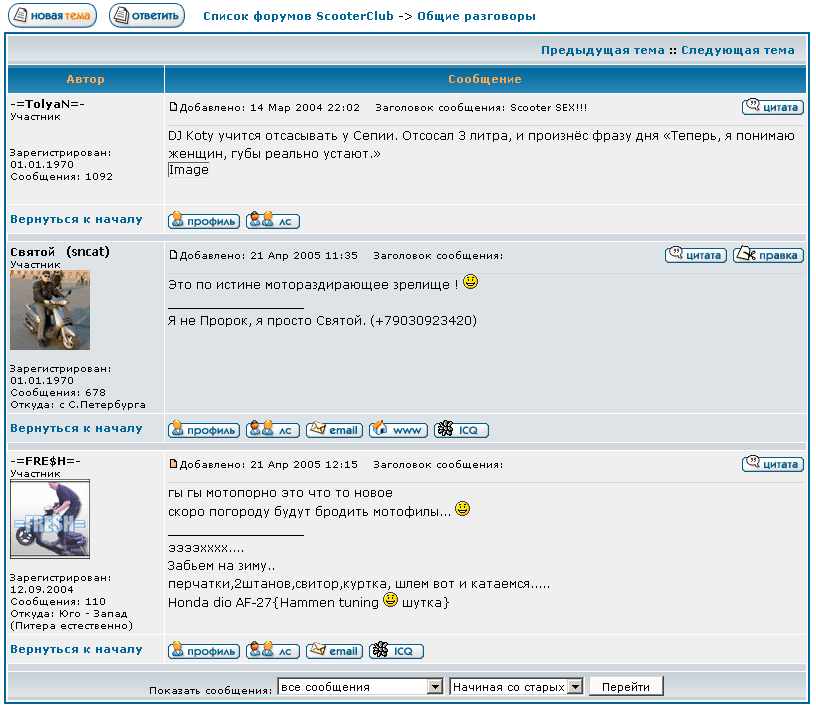The width and height of the screenshot is (816, 708).
Task: Open TolyaN's profile via the profile icon
Action: tap(204, 221)
